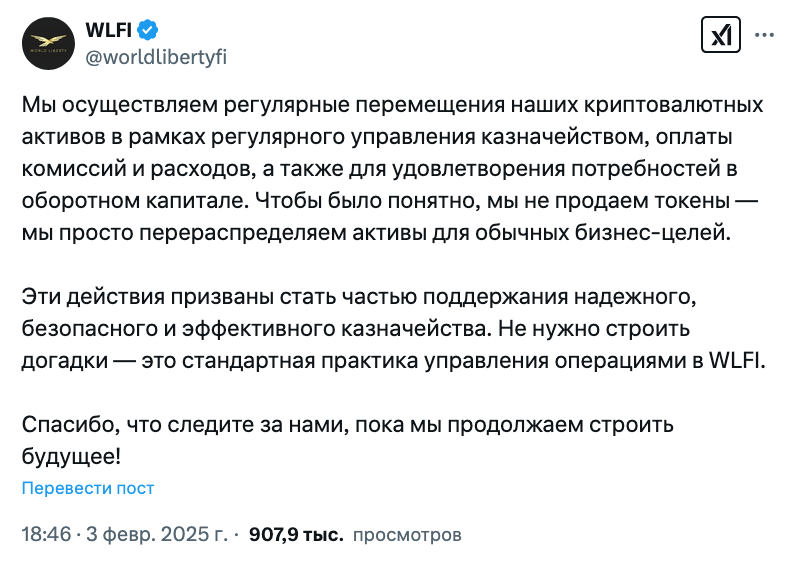Click the "Перевести пост" link
The height and width of the screenshot is (562, 797).
88,488
